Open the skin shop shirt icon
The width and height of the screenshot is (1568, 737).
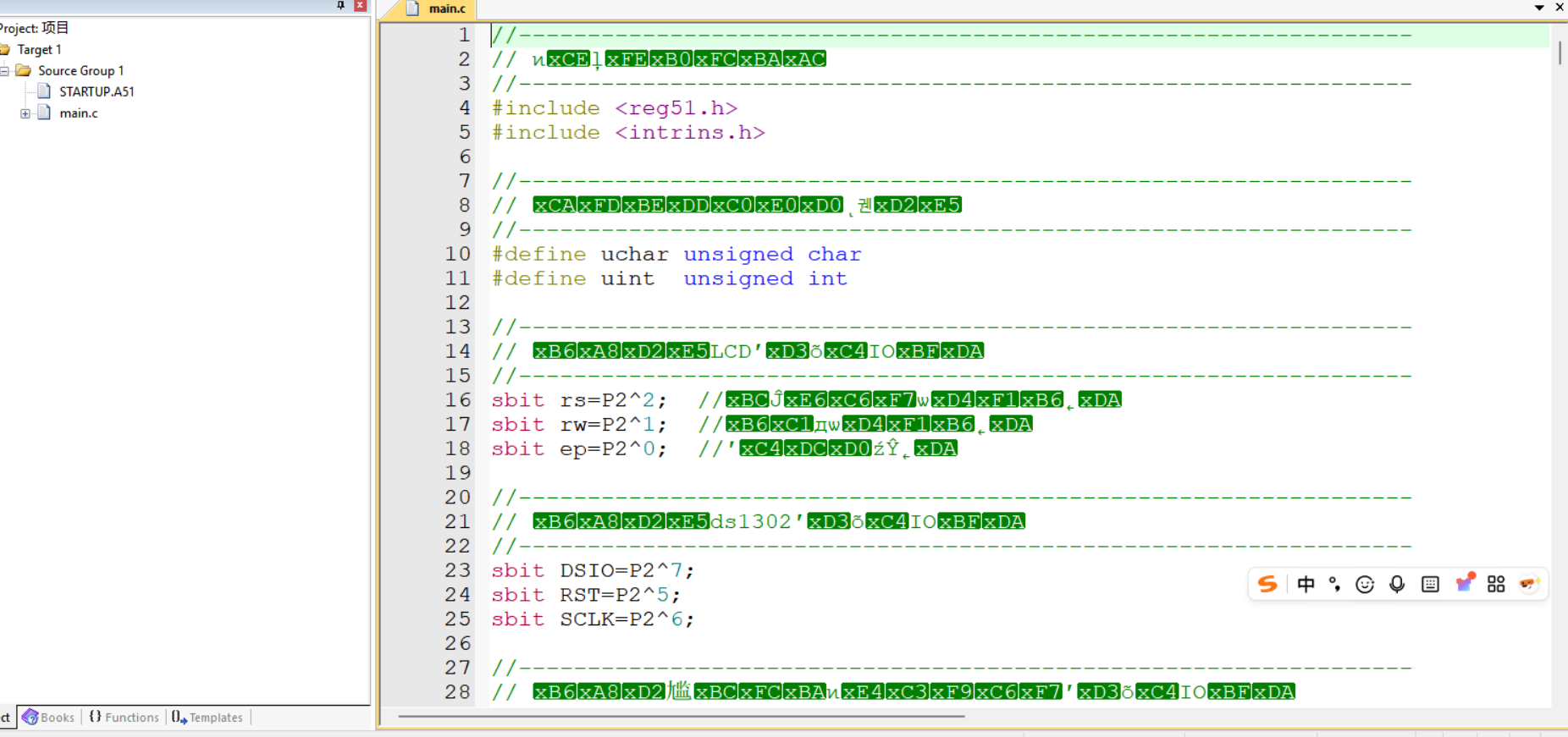click(1464, 583)
